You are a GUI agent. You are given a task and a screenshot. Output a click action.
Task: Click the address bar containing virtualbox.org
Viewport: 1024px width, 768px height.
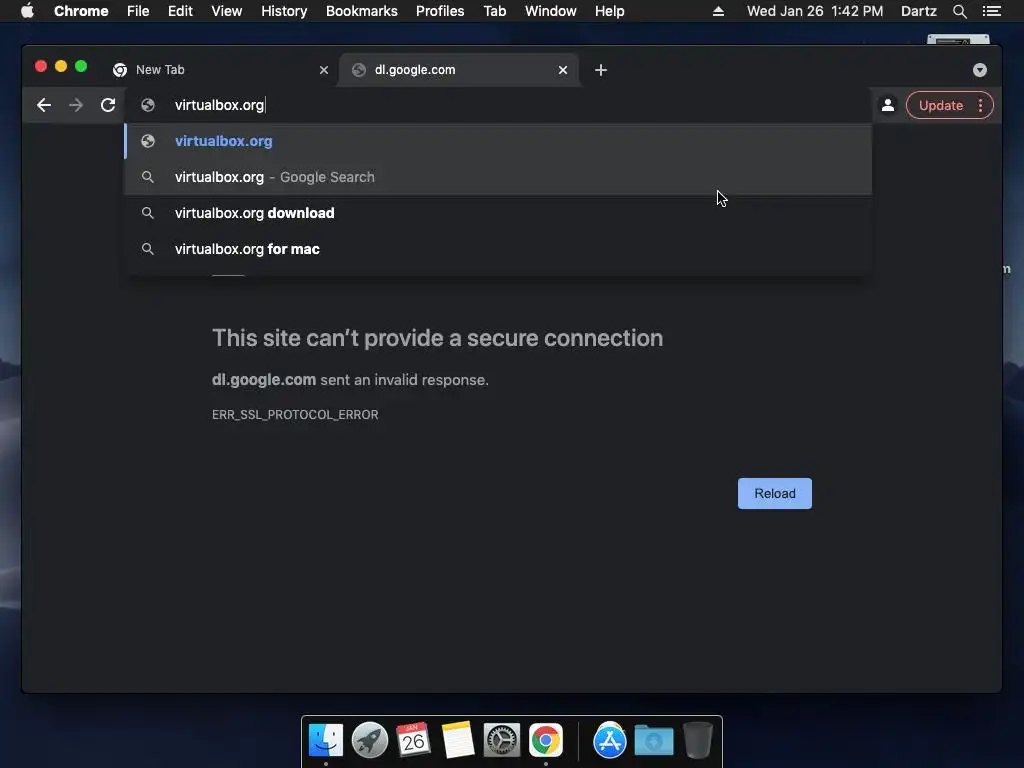pyautogui.click(x=496, y=105)
